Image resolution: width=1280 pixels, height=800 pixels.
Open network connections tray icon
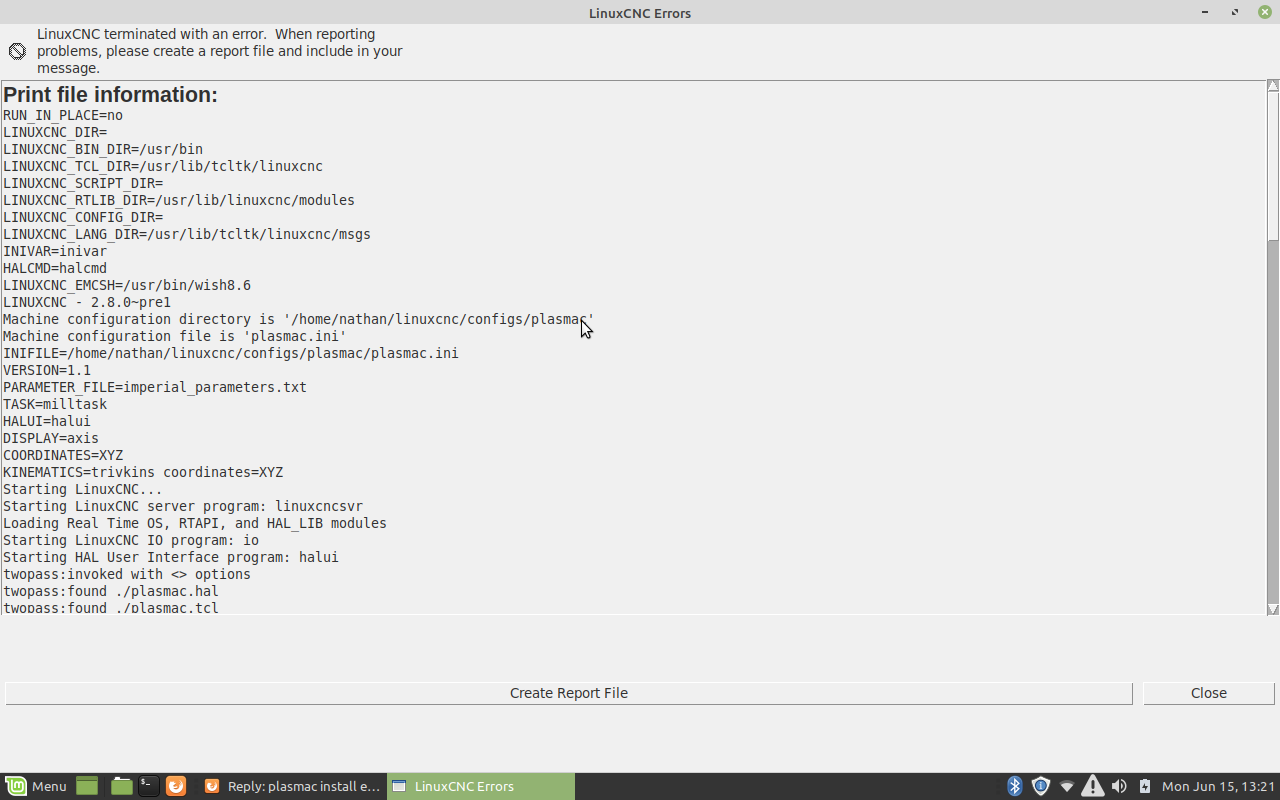1066,786
